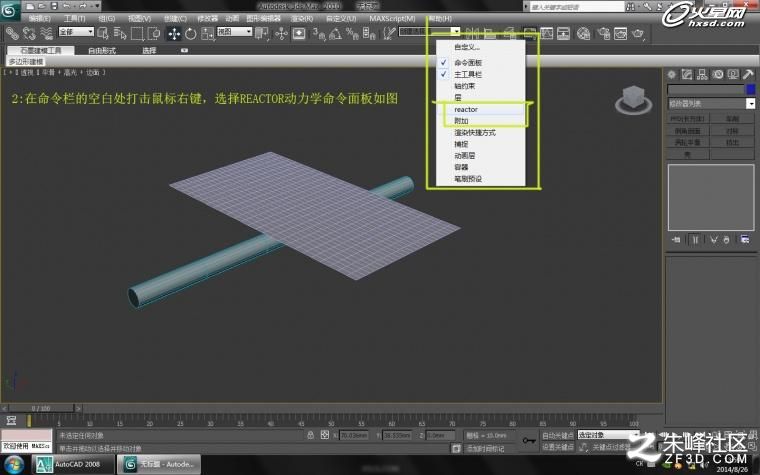760x475 pixels.
Task: Toggle Keyboard Shortcut Override icon
Action: pyautogui.click(x=299, y=33)
